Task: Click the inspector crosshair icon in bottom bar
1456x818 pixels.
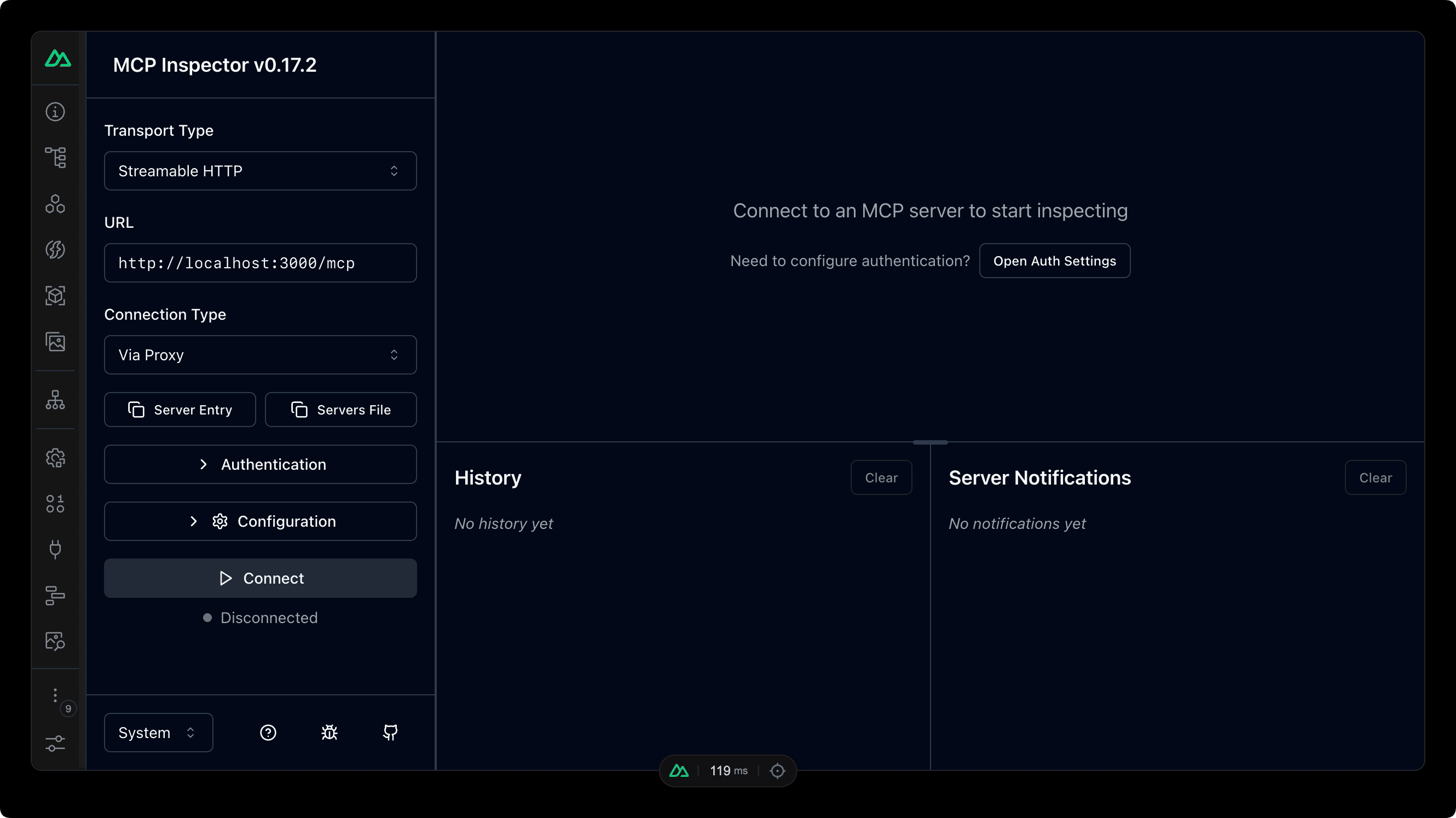Action: pos(777,770)
